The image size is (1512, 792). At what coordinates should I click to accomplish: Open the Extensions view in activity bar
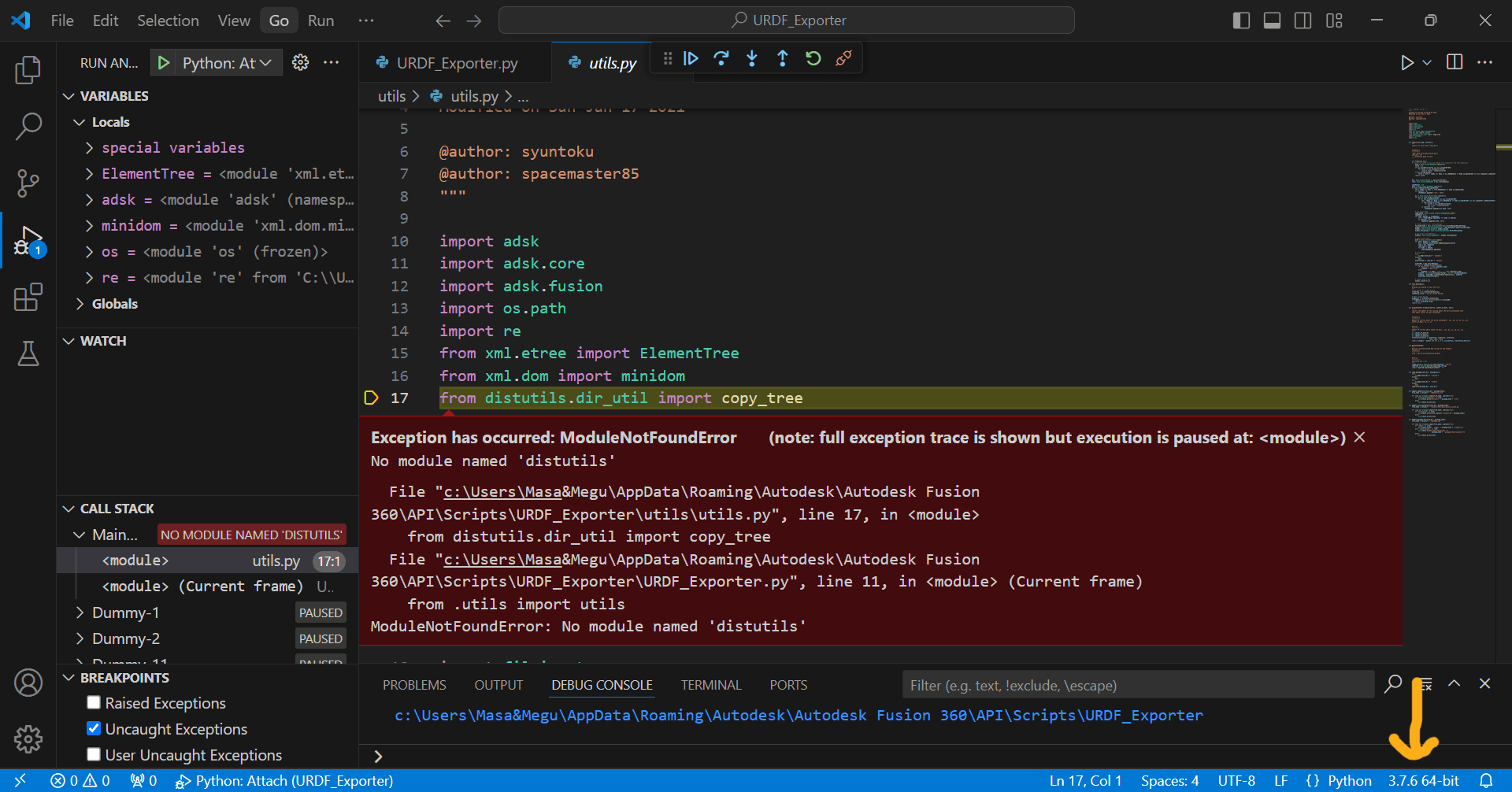pos(28,298)
